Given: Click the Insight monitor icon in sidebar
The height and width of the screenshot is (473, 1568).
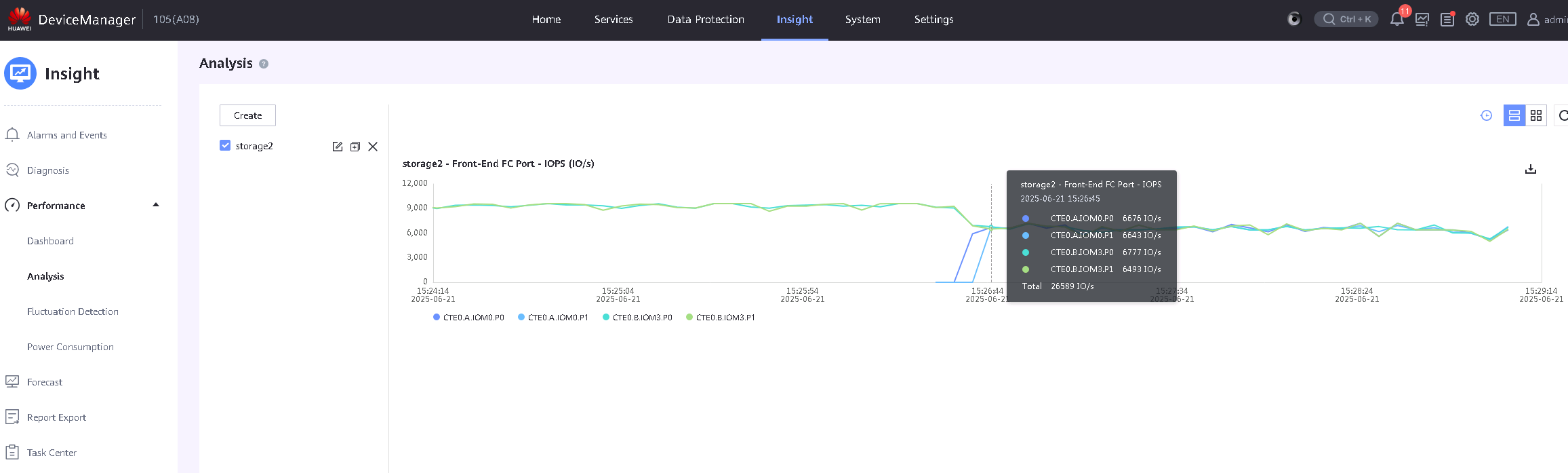Looking at the screenshot, I should pyautogui.click(x=20, y=73).
